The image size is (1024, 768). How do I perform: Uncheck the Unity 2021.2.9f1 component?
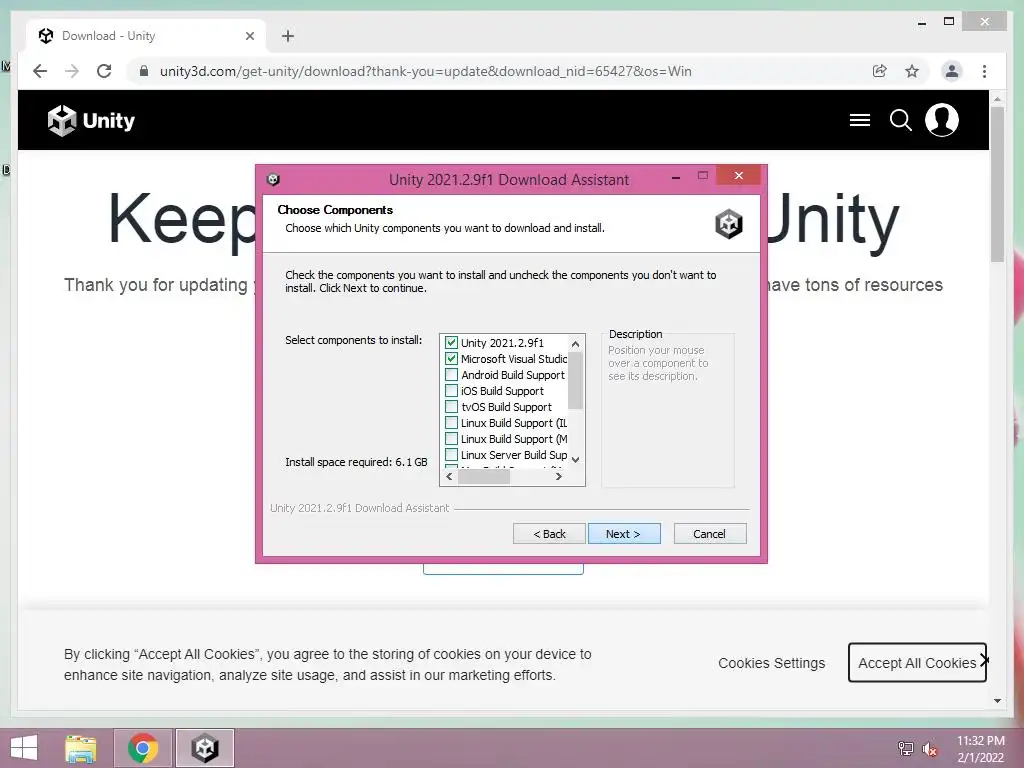pyautogui.click(x=451, y=342)
